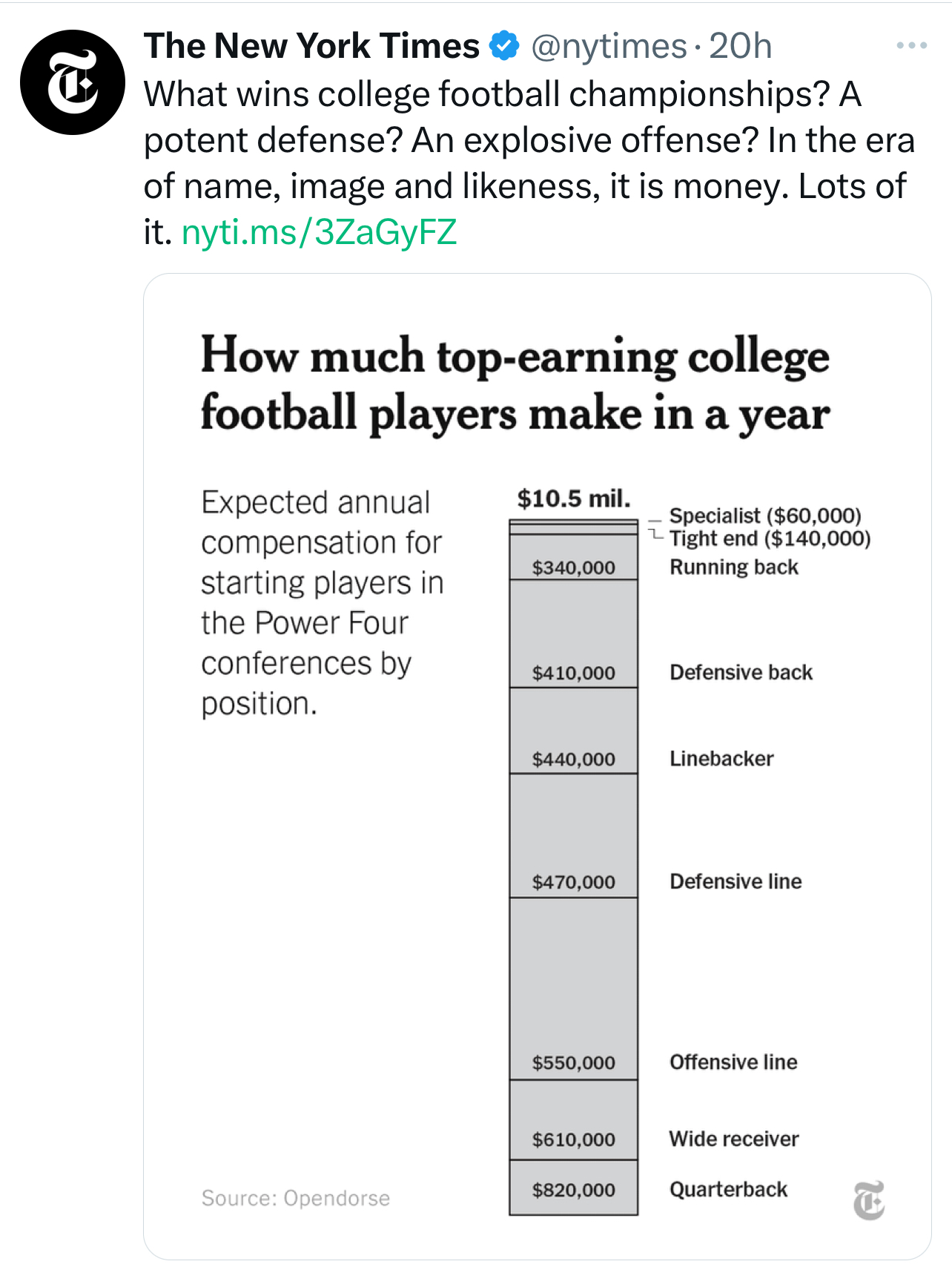Image resolution: width=952 pixels, height=1264 pixels.
Task: Click the Defensive line $470,000 bar segment
Action: point(573,836)
